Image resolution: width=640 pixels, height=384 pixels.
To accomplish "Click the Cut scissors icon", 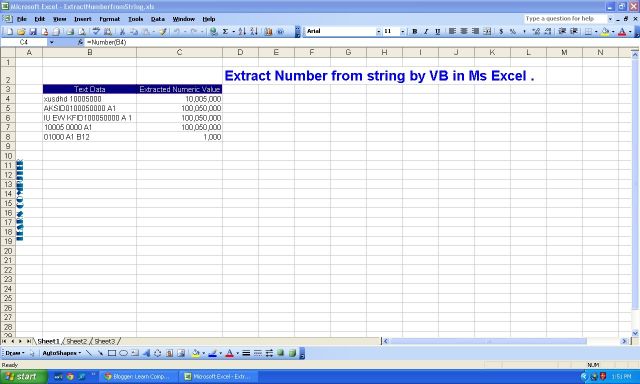I will [122, 31].
